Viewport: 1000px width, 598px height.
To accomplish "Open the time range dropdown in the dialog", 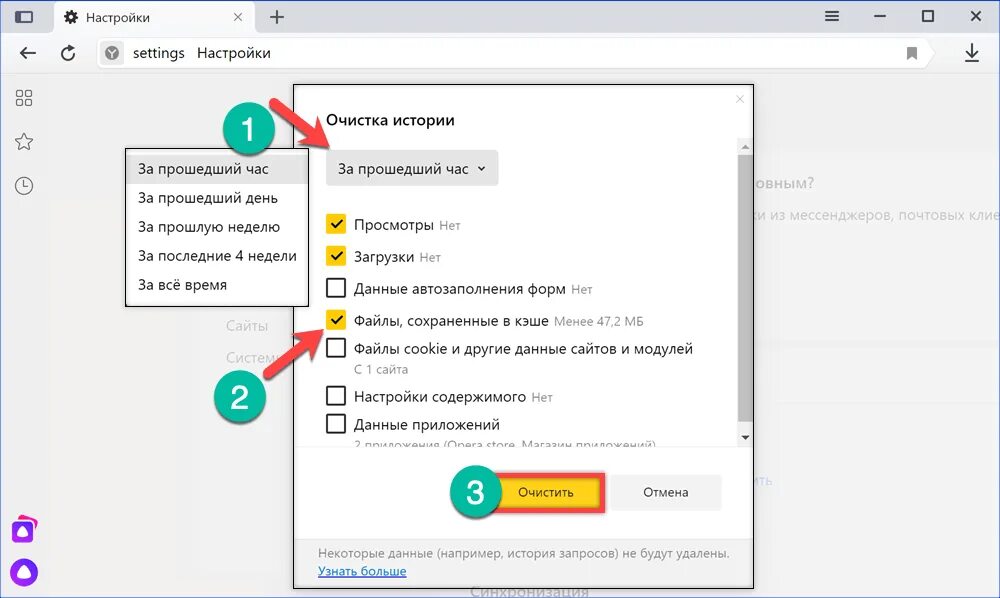I will tap(412, 168).
